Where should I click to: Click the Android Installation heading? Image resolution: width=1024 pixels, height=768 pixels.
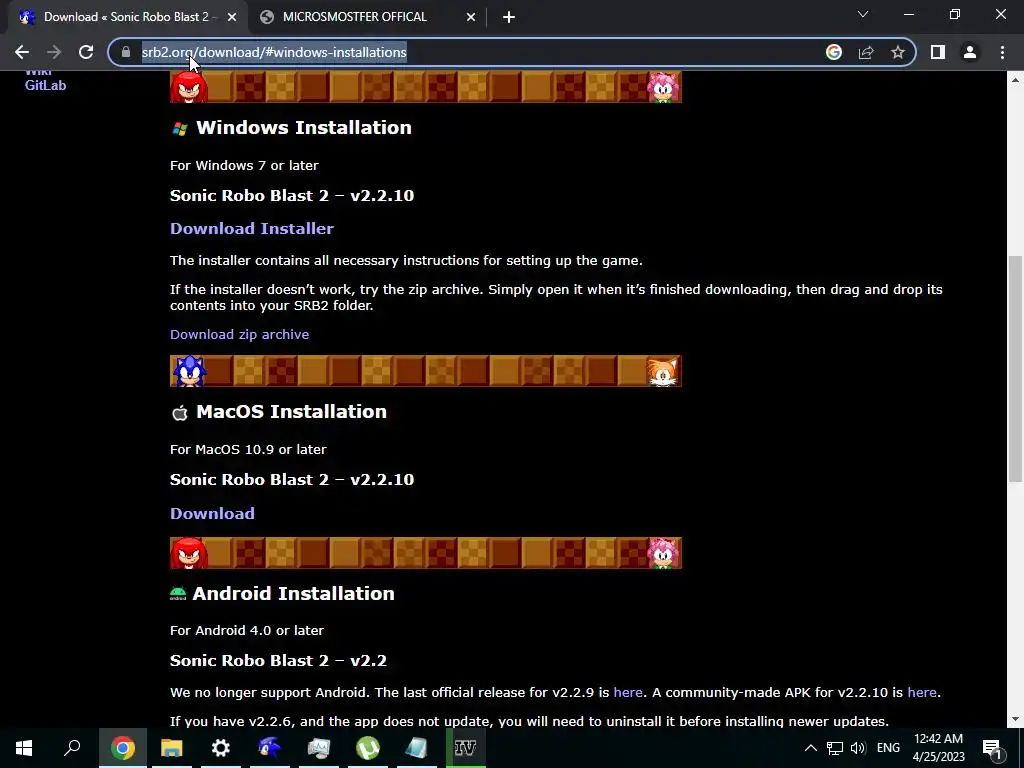click(x=293, y=593)
